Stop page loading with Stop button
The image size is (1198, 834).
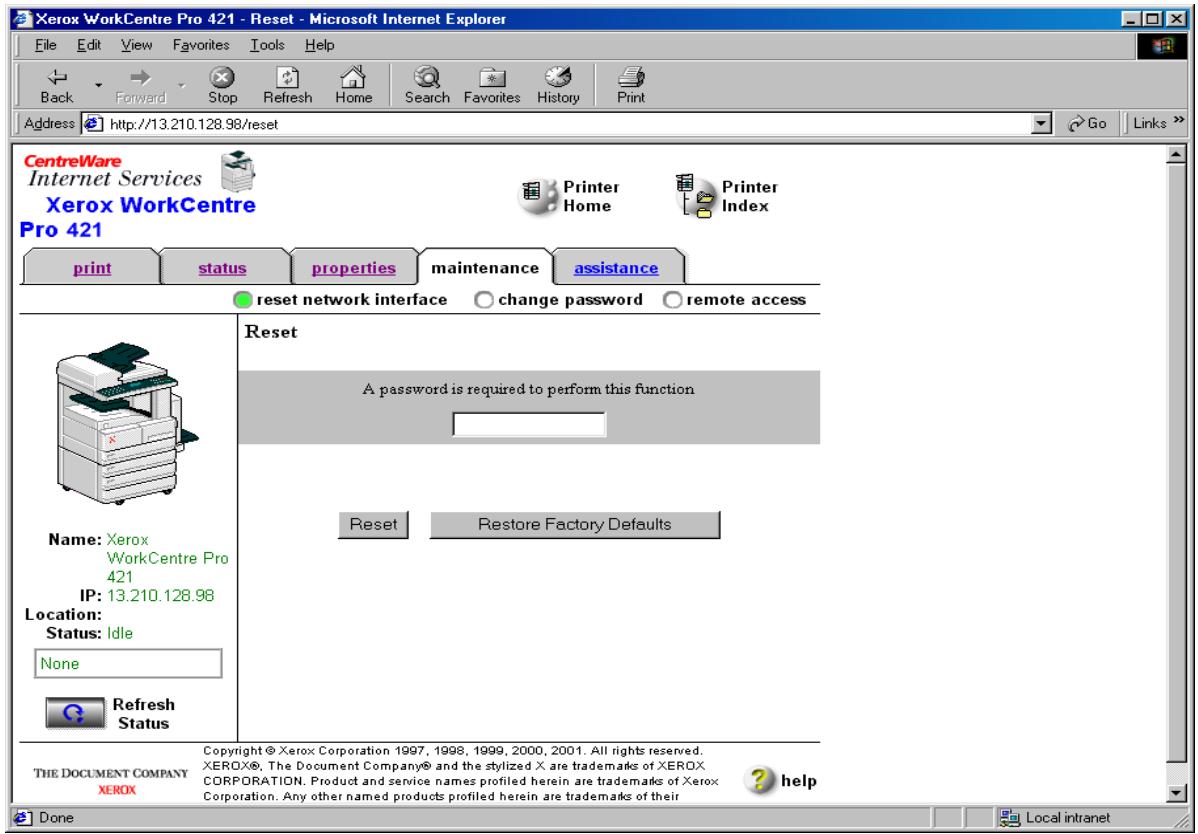point(222,86)
